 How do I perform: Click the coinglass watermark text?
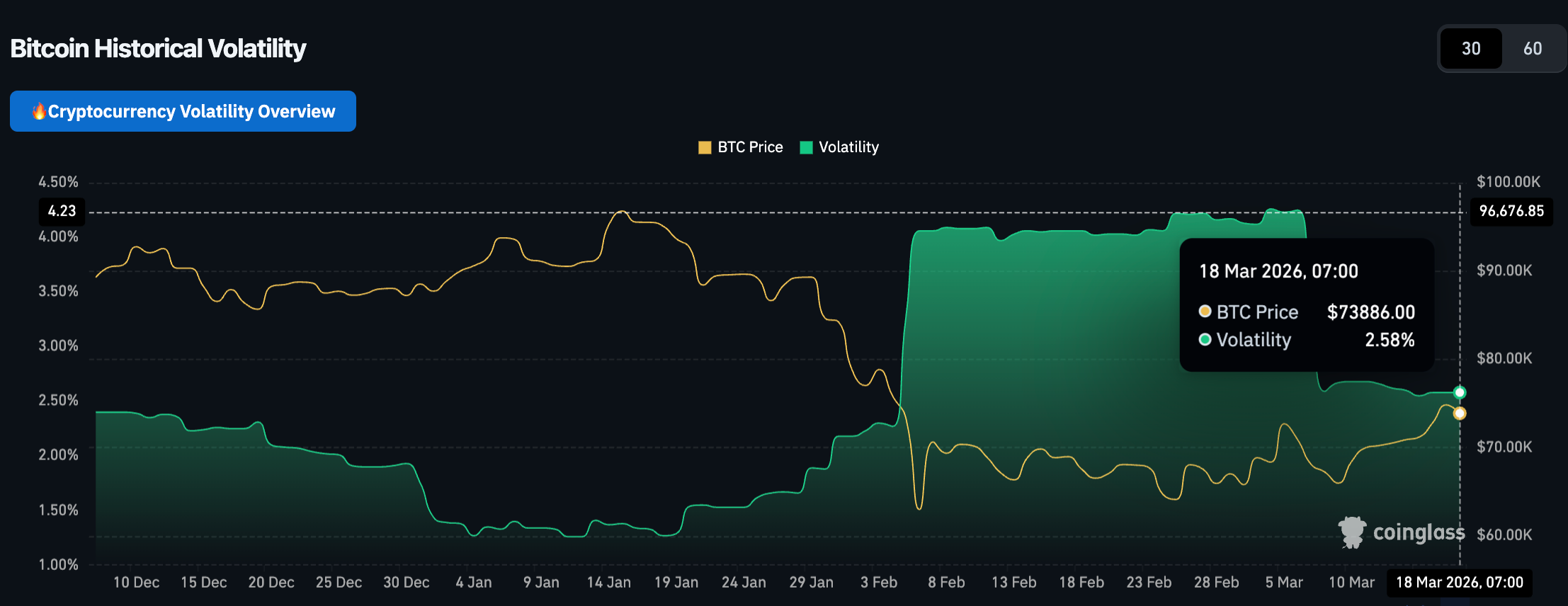pyautogui.click(x=1419, y=532)
